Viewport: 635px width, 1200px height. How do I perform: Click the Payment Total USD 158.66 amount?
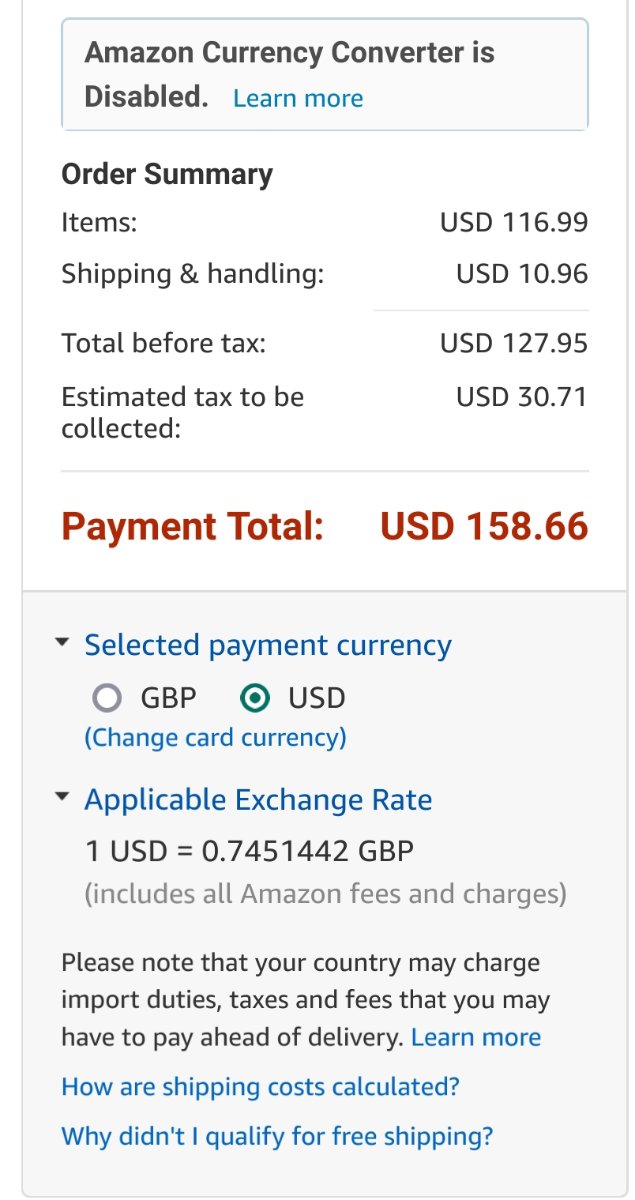tap(484, 527)
